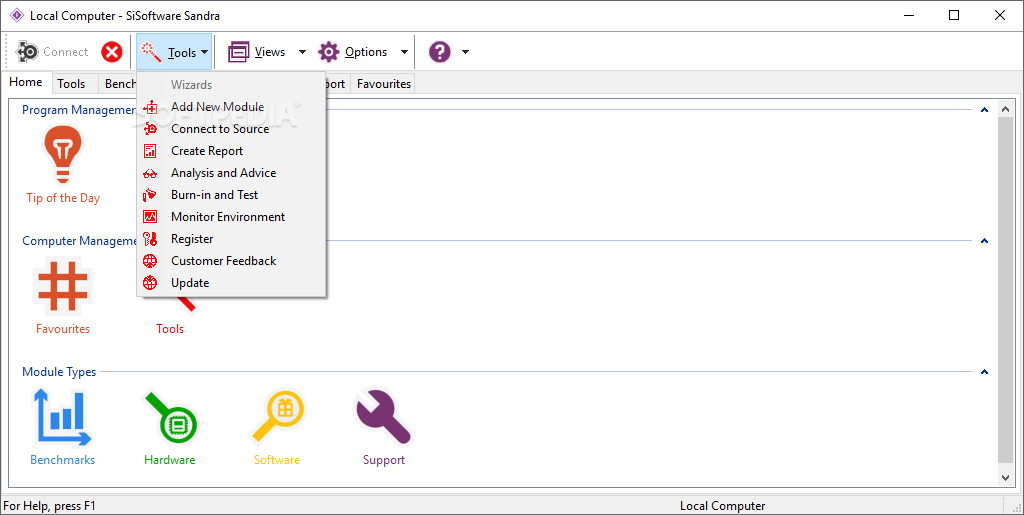1024x515 pixels.
Task: Click the SiSoftware Sandra title bar icon
Action: click(x=16, y=15)
